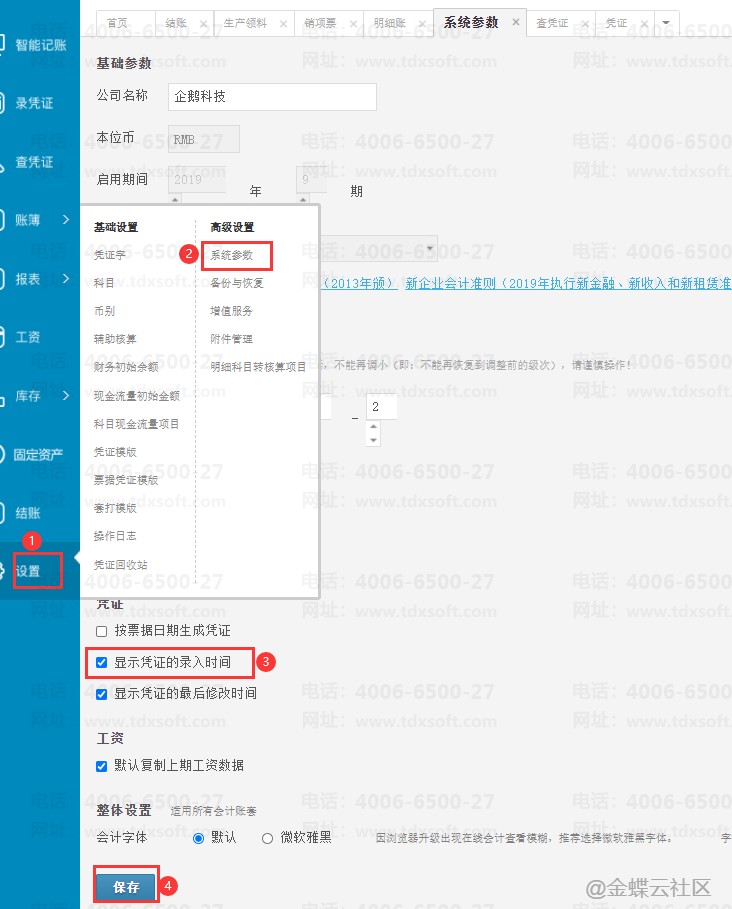This screenshot has height=909, width=732.
Task: Expand the 账簿 submenu arrow
Action: (66, 220)
